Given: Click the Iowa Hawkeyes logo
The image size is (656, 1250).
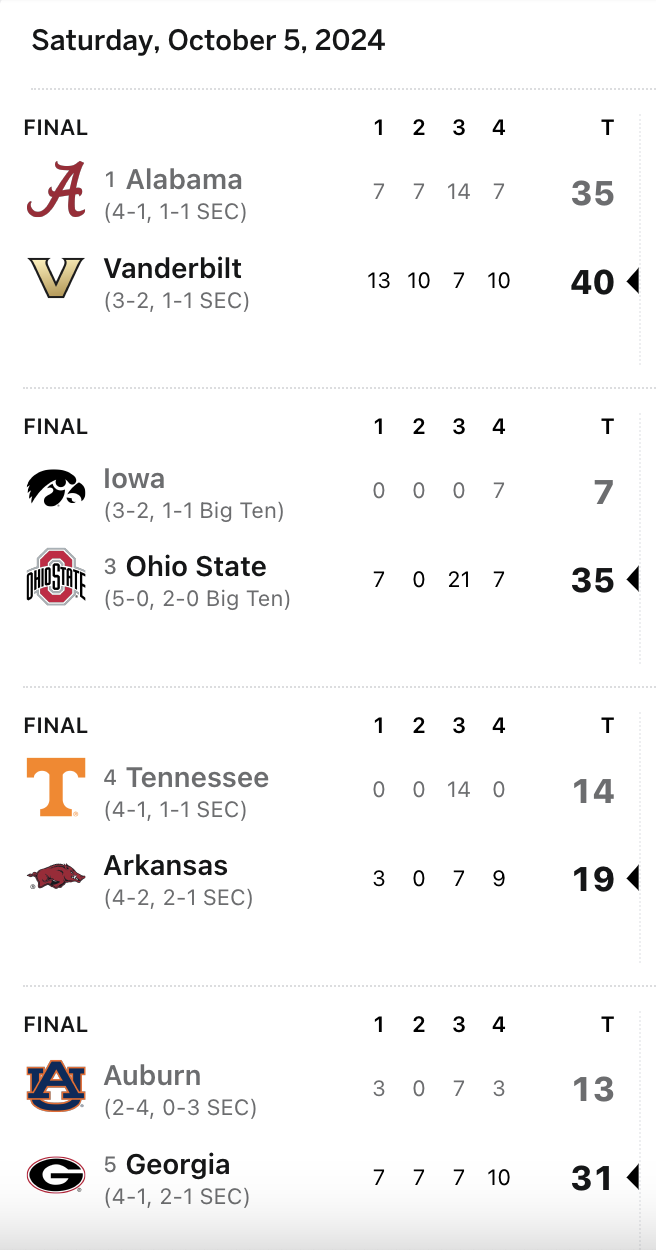Looking at the screenshot, I should coord(56,489).
